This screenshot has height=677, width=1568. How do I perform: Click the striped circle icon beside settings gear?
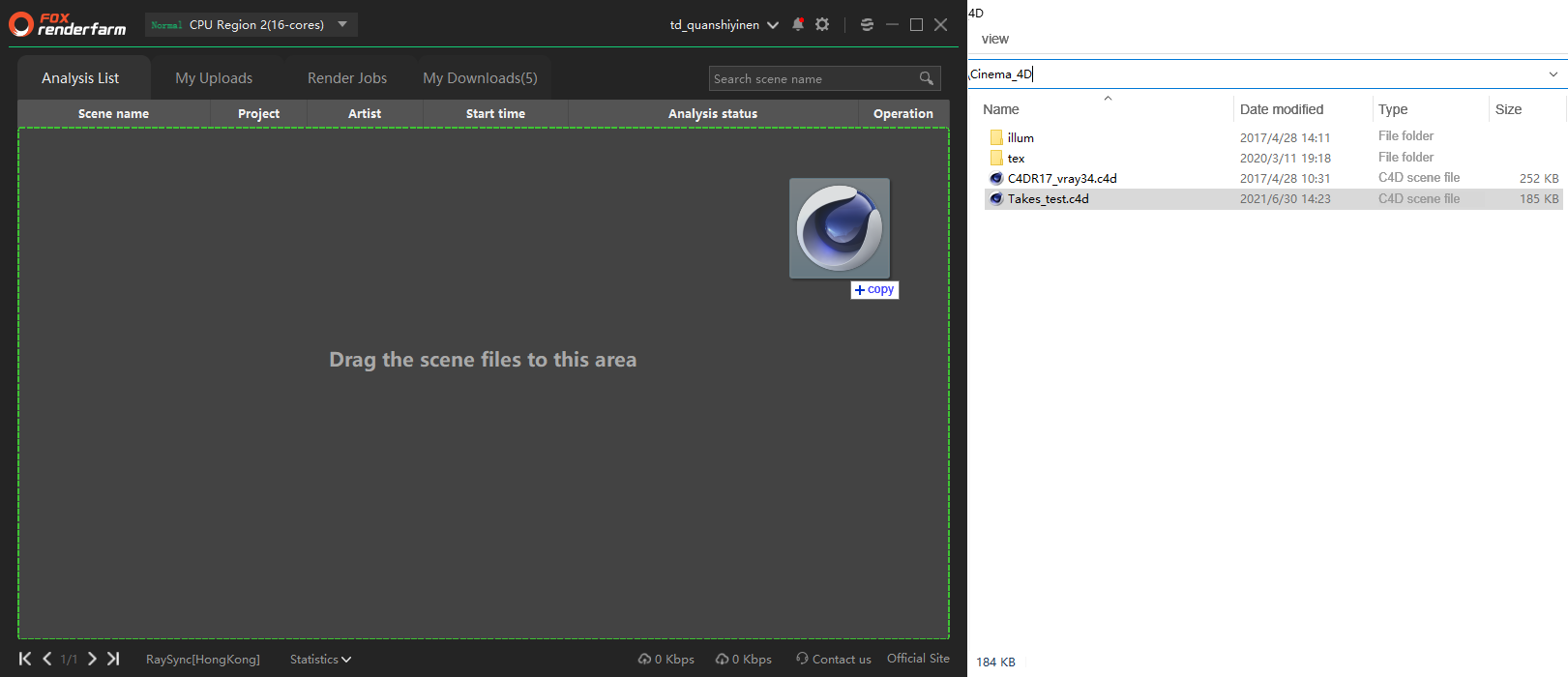(867, 24)
